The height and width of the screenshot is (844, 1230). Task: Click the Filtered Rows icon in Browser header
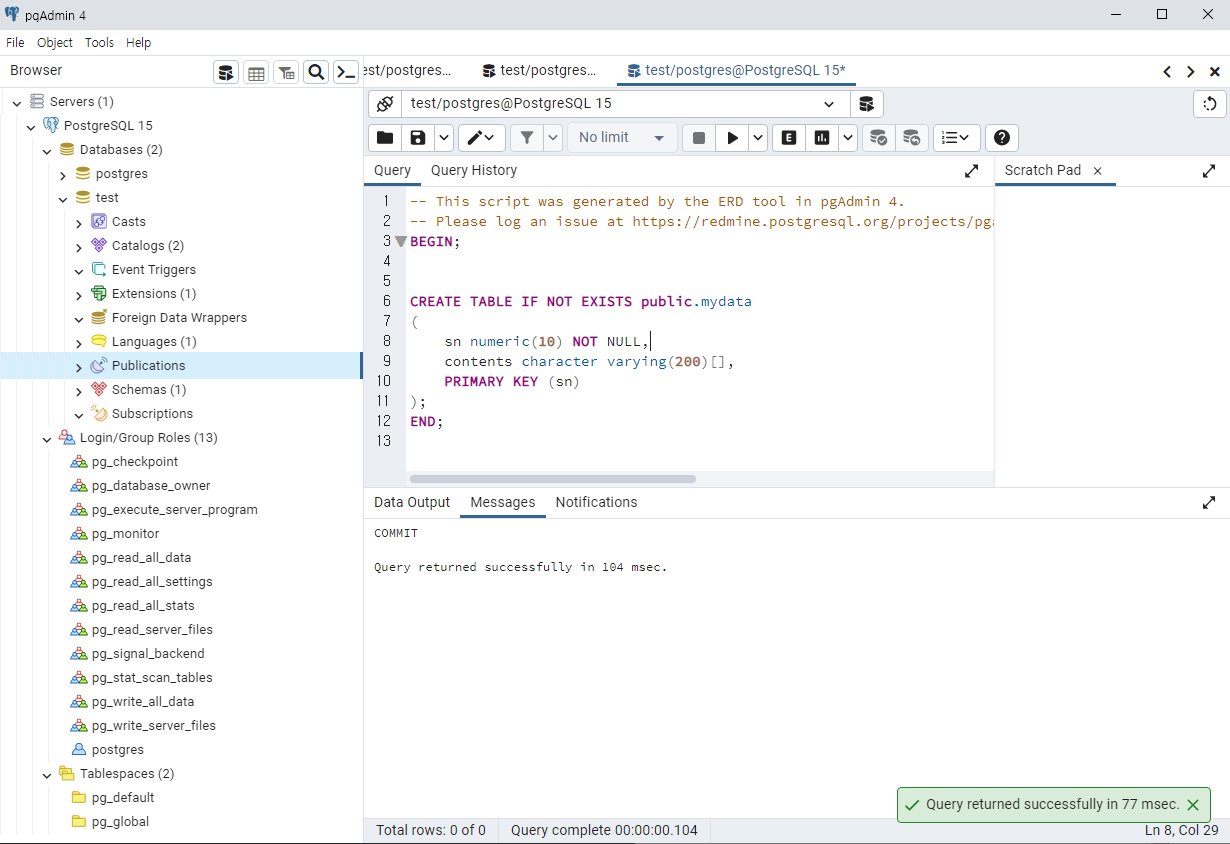286,72
